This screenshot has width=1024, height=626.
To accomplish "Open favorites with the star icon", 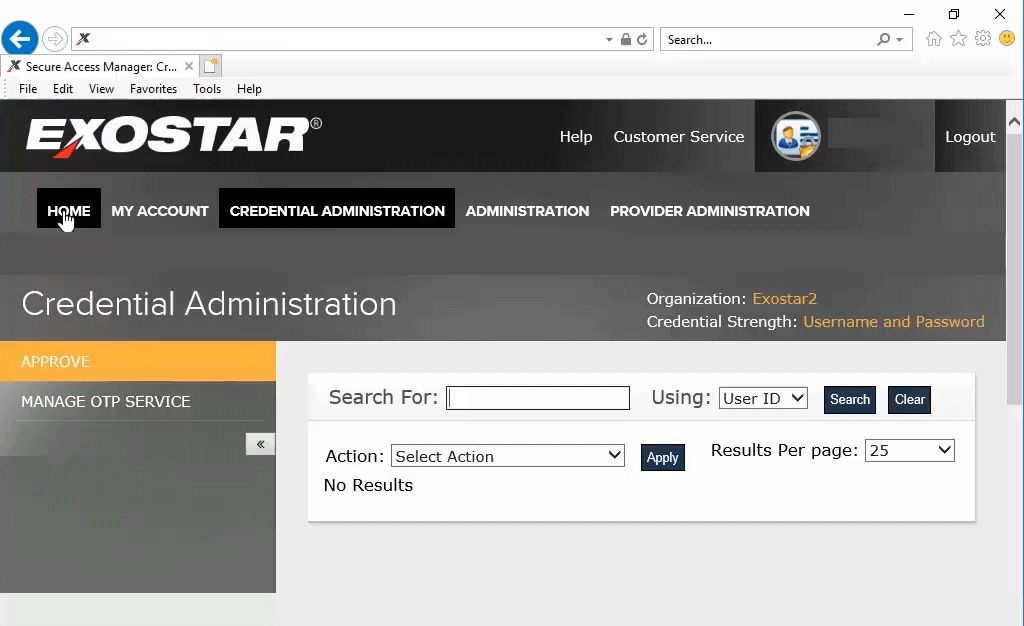I will (x=958, y=38).
